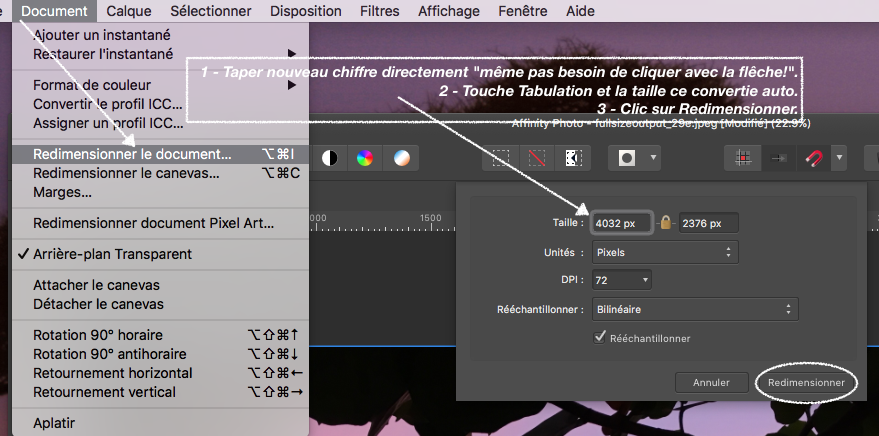
Task: Open the Affichage menu
Action: [x=449, y=11]
